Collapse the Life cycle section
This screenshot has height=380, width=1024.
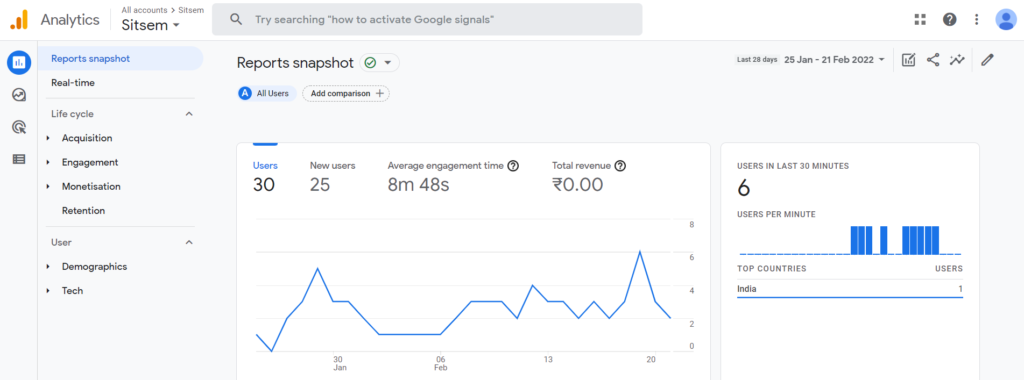(x=189, y=114)
